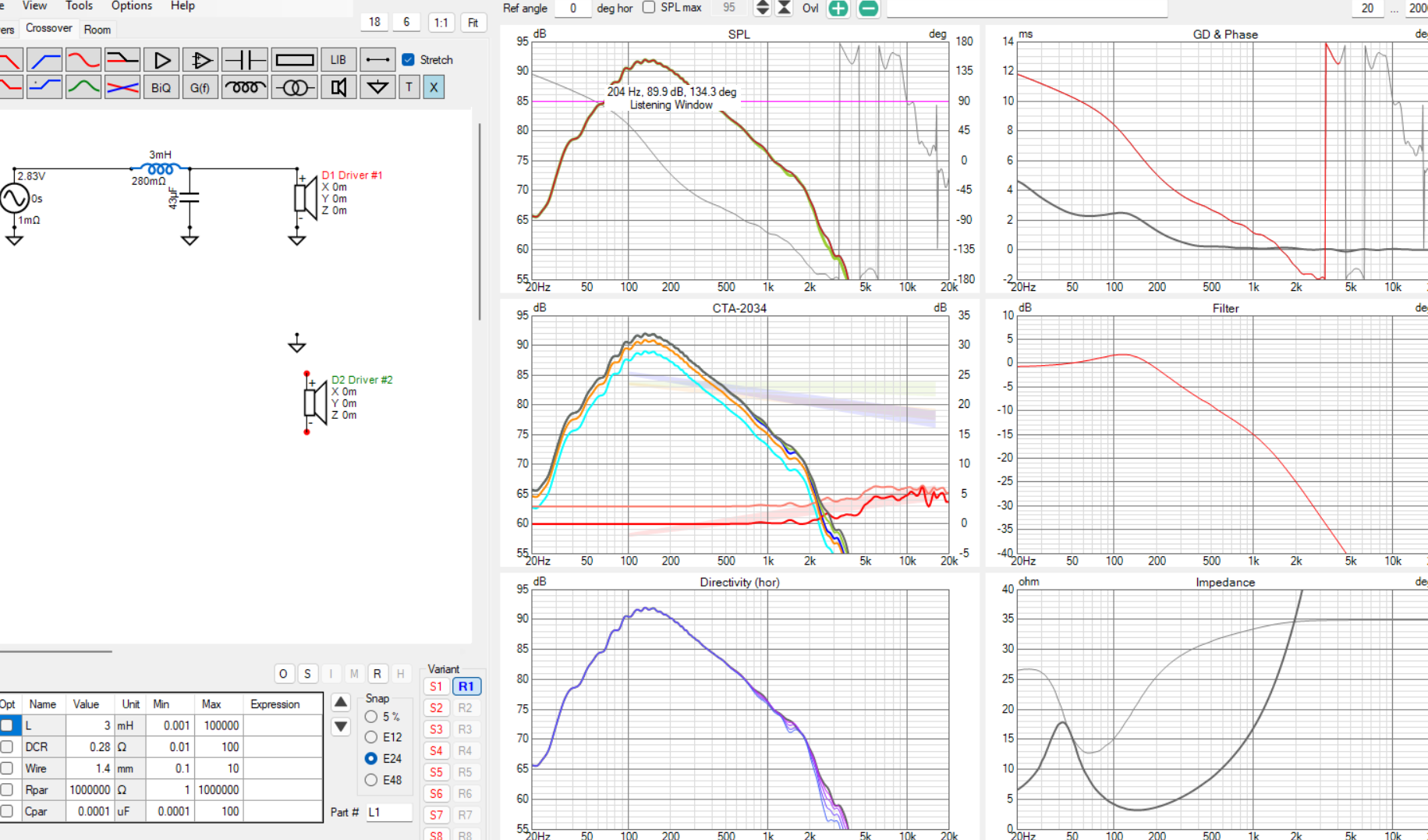Click the hourglass normalize scale icon
Image resolution: width=1428 pixels, height=840 pixels.
pos(785,8)
